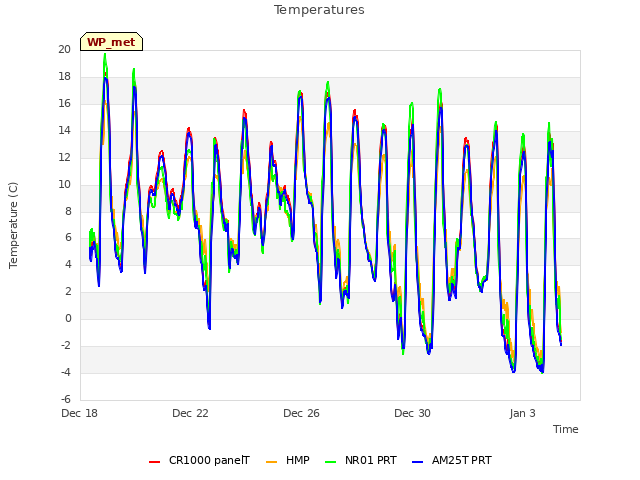
Task: Click the Dec 18 x-axis tick label
Action: pyautogui.click(x=79, y=413)
